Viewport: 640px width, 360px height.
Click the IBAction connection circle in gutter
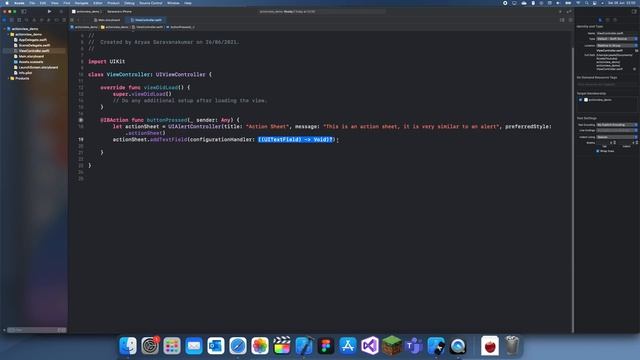click(81, 120)
